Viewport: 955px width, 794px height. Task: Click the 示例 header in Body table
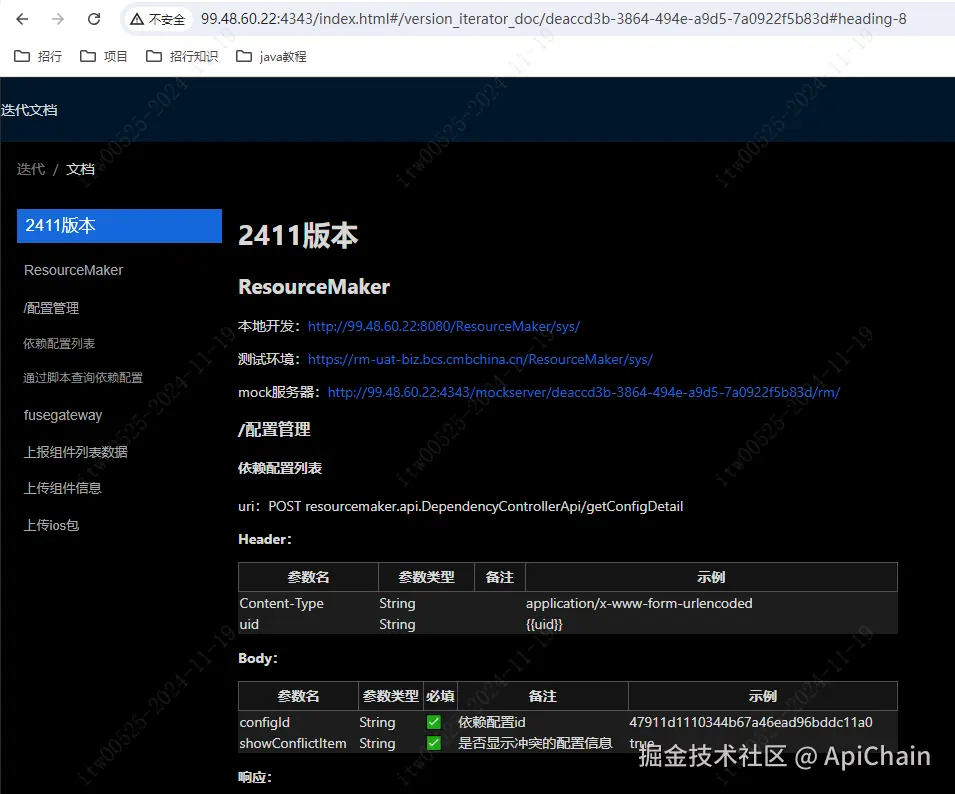point(763,696)
